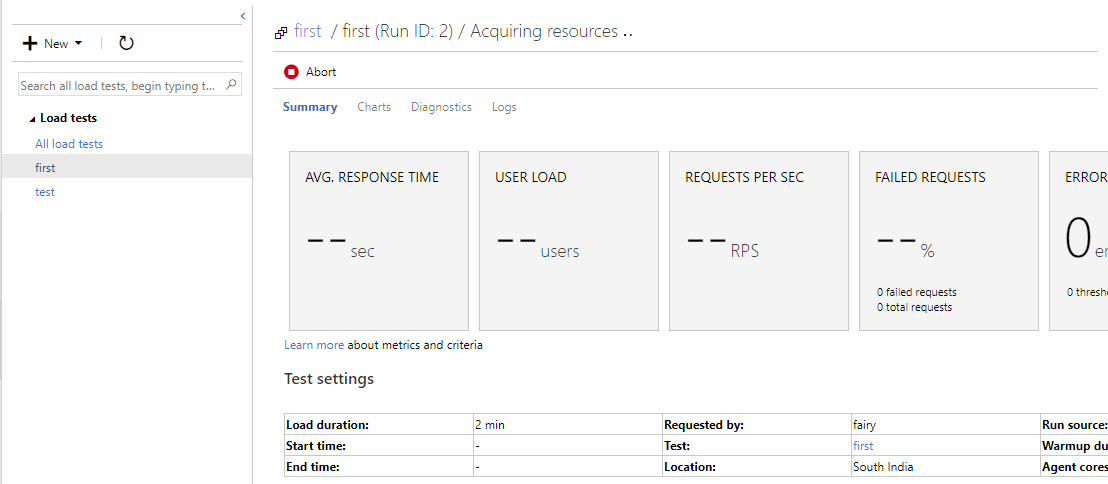
Task: Click the 'Location:' label cell
Action: tap(756, 467)
